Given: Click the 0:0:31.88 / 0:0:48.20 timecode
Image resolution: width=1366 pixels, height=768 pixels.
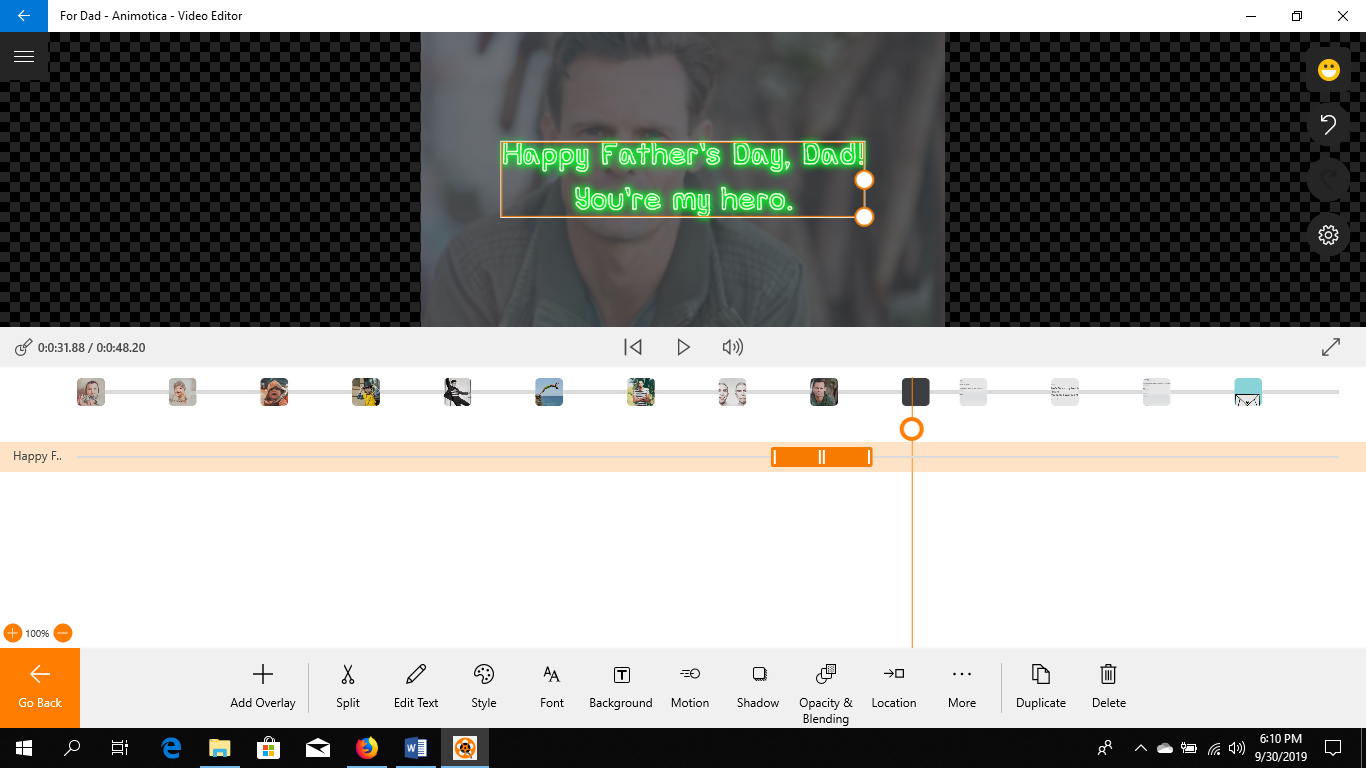Looking at the screenshot, I should (92, 348).
